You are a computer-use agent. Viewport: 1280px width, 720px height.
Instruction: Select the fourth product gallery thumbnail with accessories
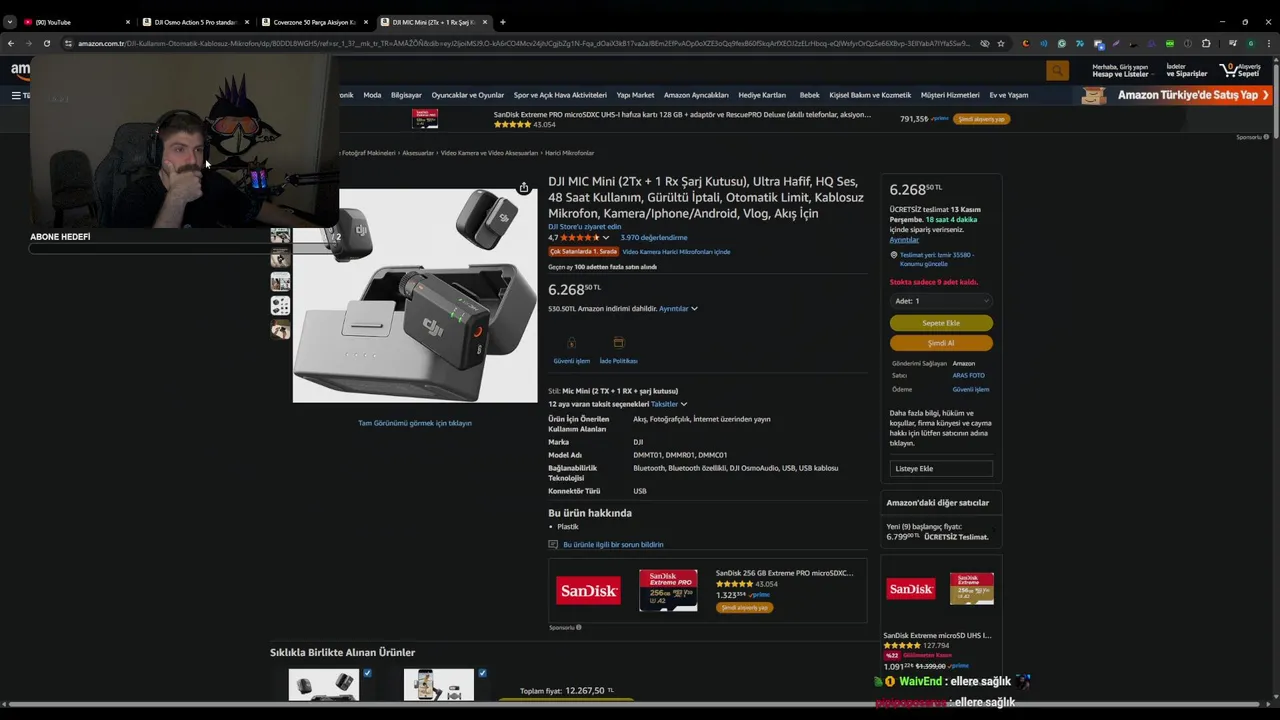[280, 305]
